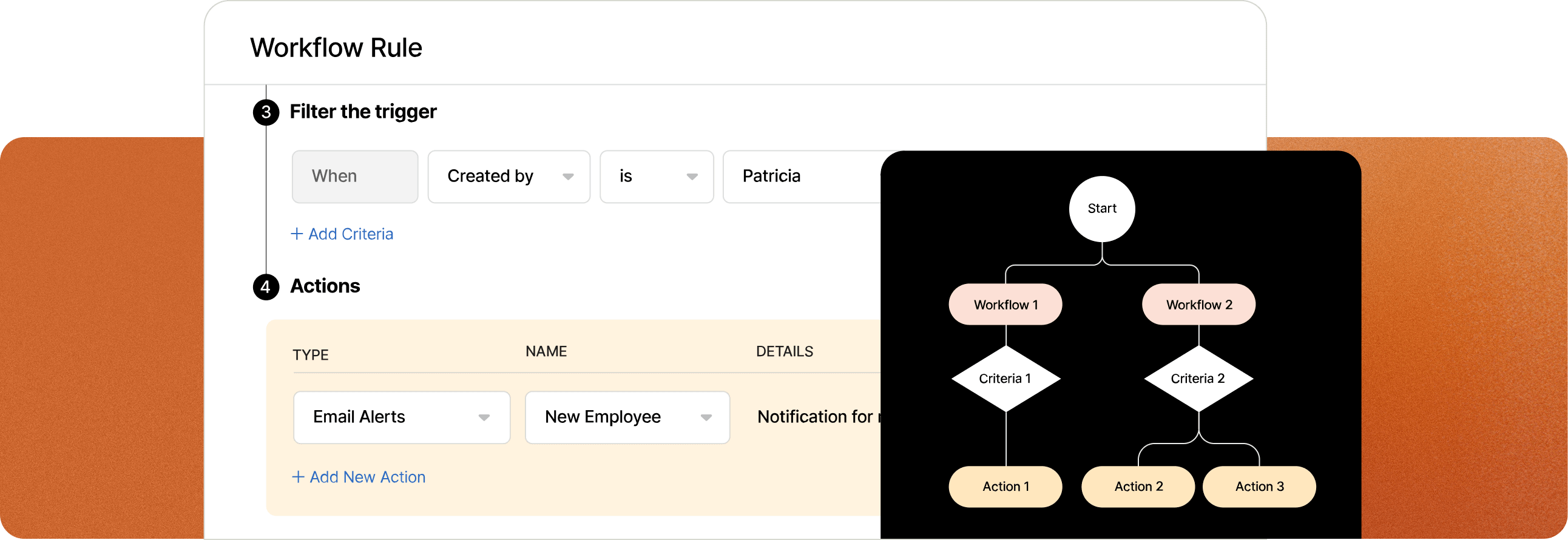The image size is (1568, 540).
Task: Click the Add Criteria link
Action: coord(351,234)
